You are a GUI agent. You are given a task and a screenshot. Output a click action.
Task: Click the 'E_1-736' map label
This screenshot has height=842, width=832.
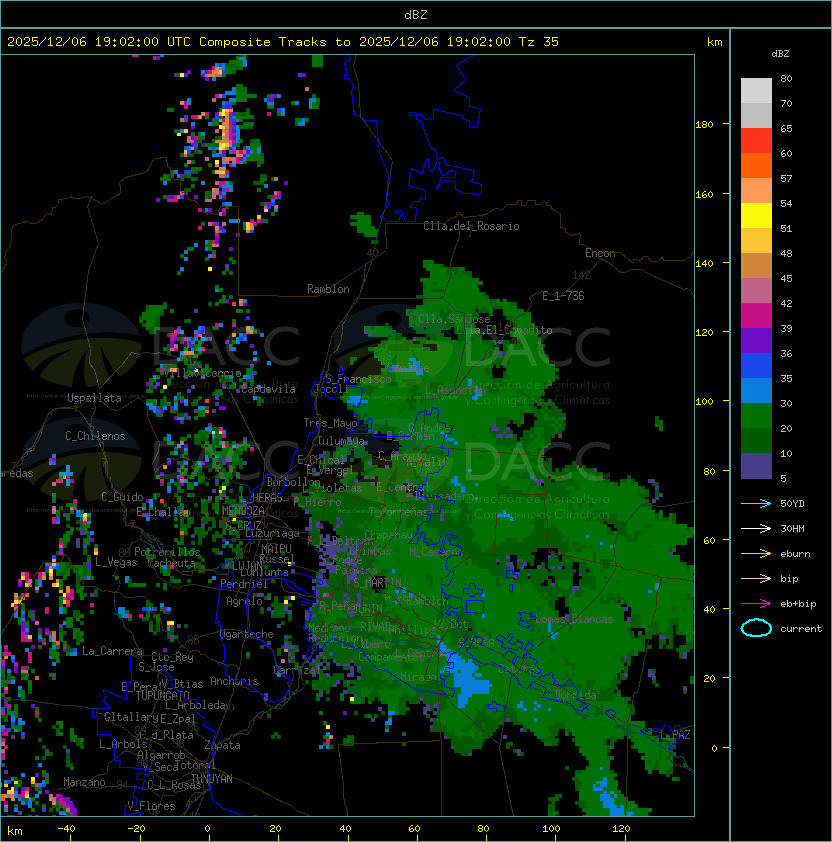coord(563,296)
